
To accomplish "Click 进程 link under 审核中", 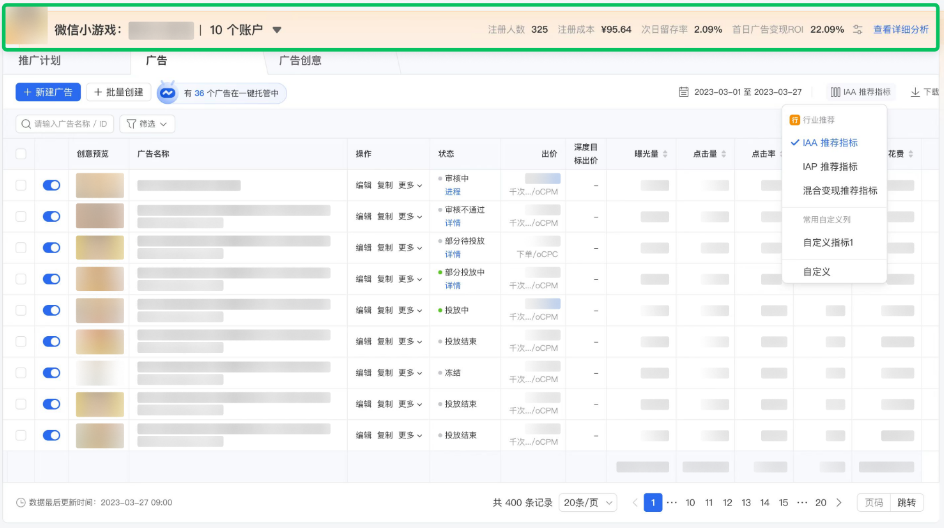I will tap(453, 191).
